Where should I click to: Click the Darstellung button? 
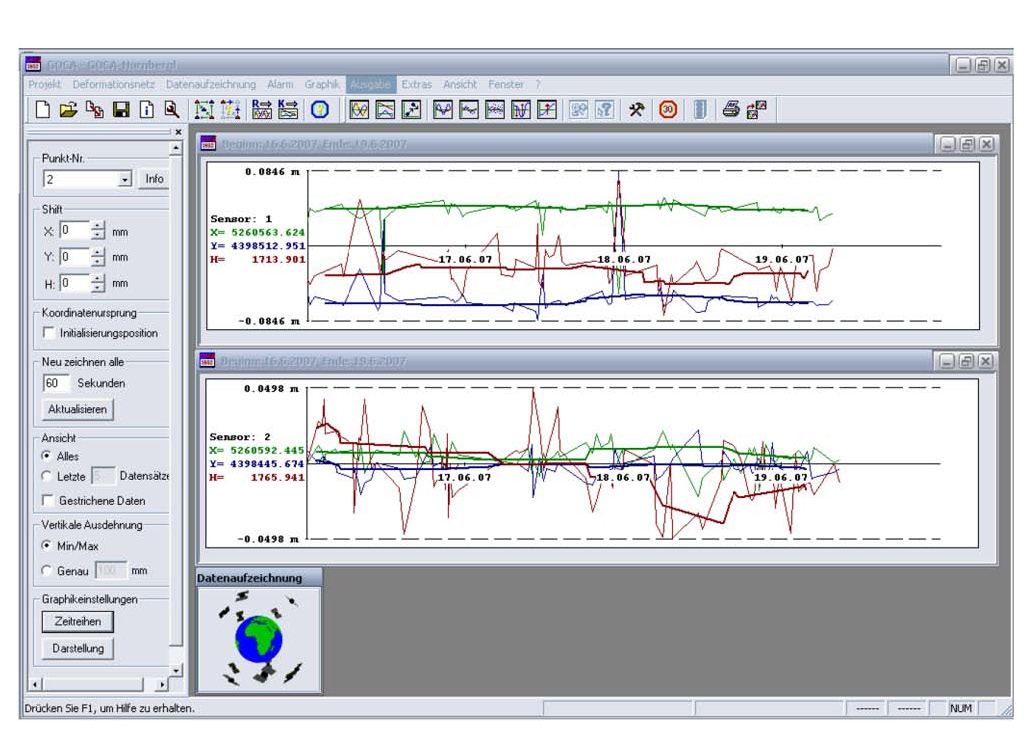[78, 648]
